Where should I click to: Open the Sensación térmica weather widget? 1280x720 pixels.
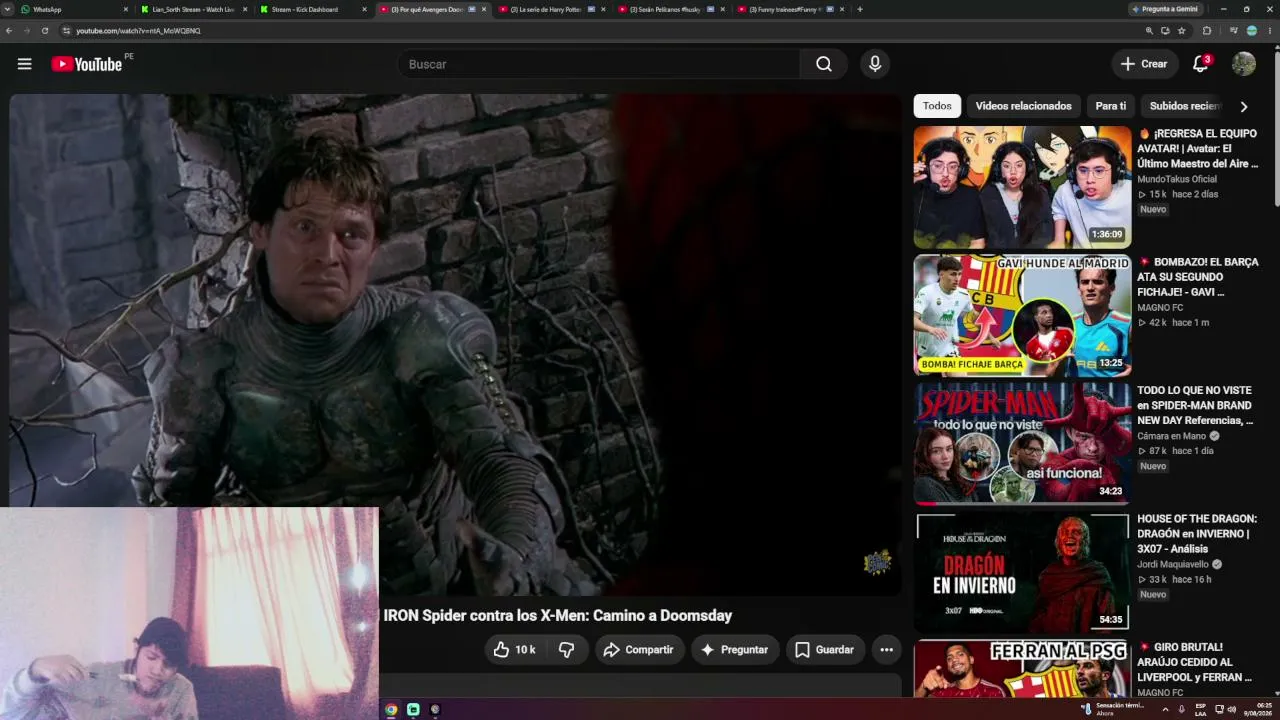1112,709
